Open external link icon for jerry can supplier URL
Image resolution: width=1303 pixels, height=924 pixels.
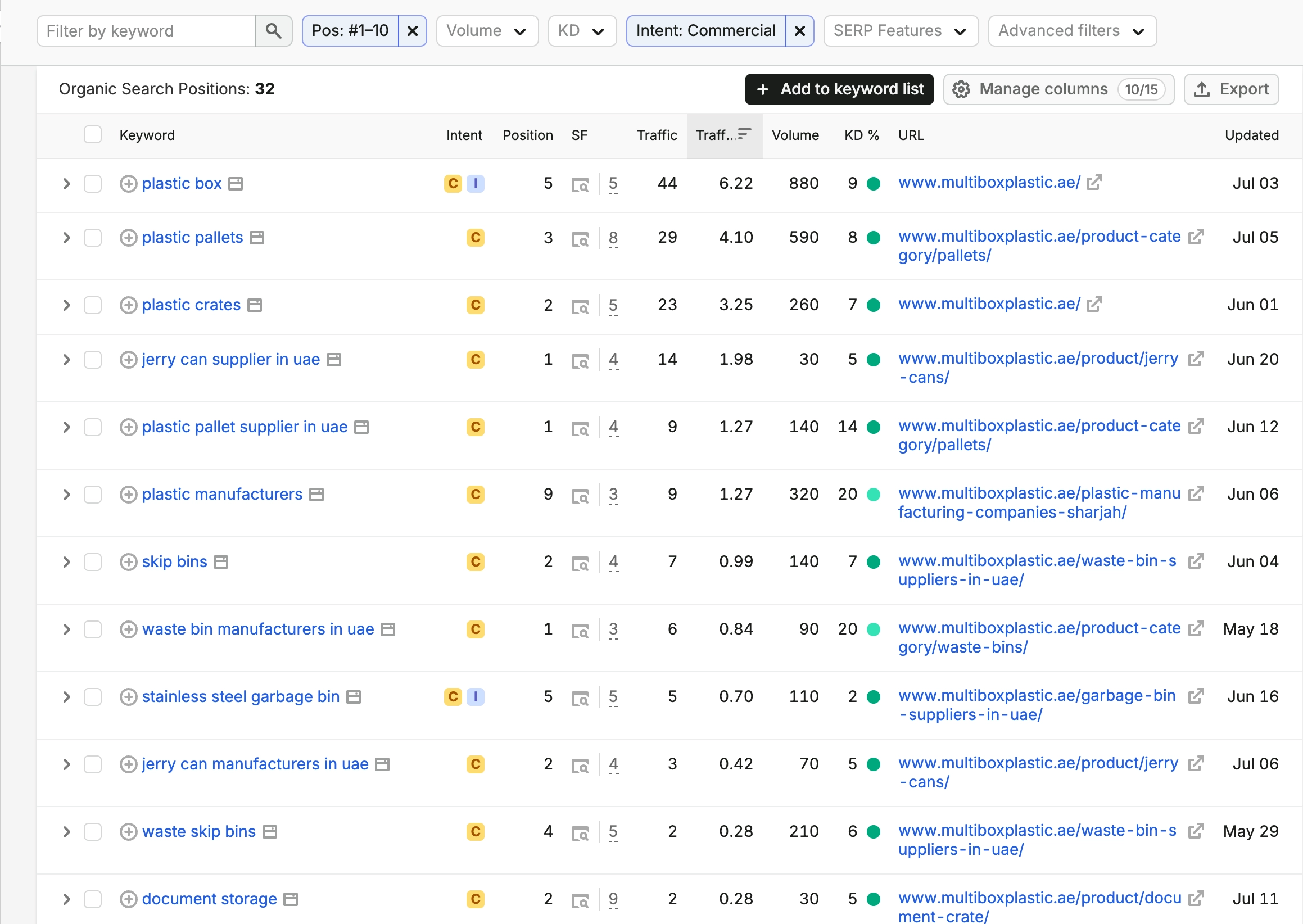point(1196,359)
